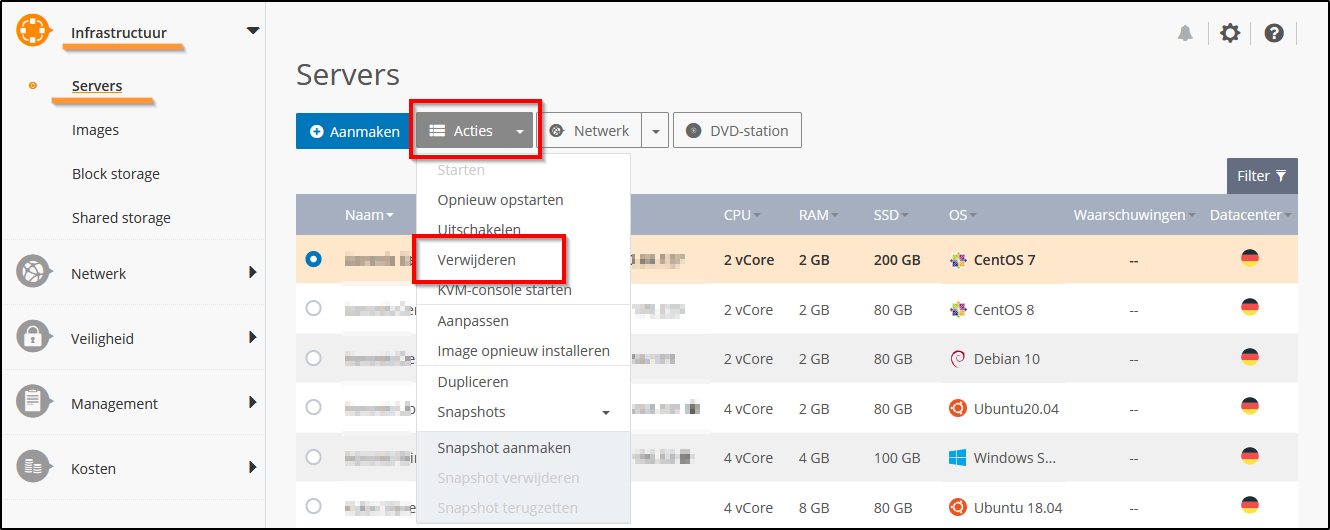This screenshot has width=1330, height=530.
Task: Open the Acties dropdown menu
Action: pyautogui.click(x=475, y=131)
